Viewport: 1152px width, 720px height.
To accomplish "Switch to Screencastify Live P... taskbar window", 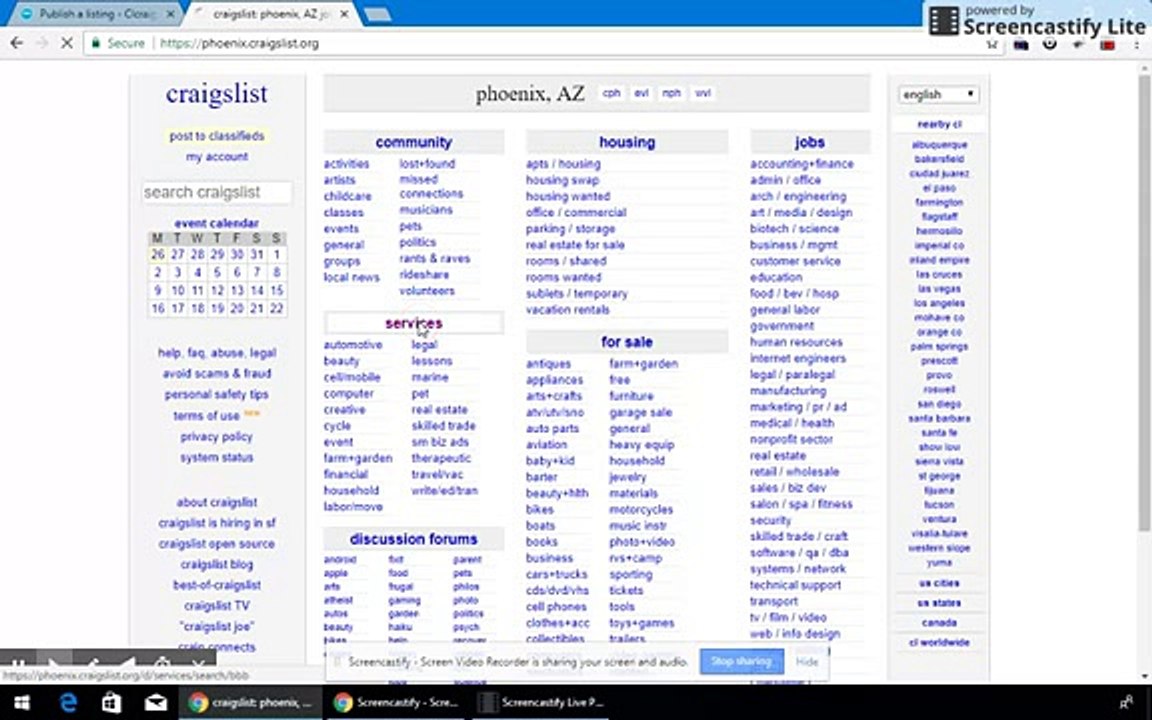I will tap(541, 702).
